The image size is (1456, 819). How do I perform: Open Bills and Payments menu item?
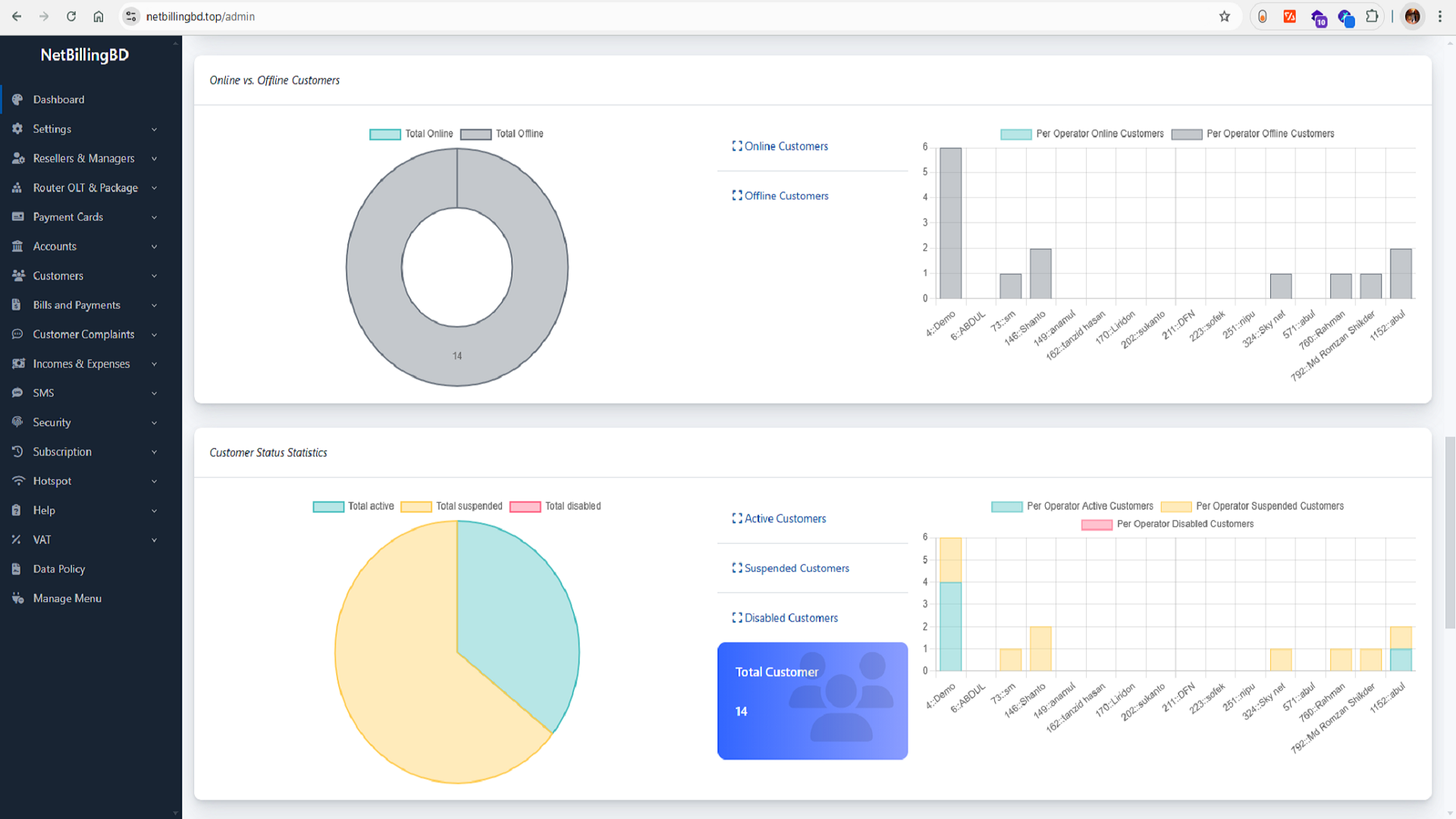pyautogui.click(x=76, y=305)
